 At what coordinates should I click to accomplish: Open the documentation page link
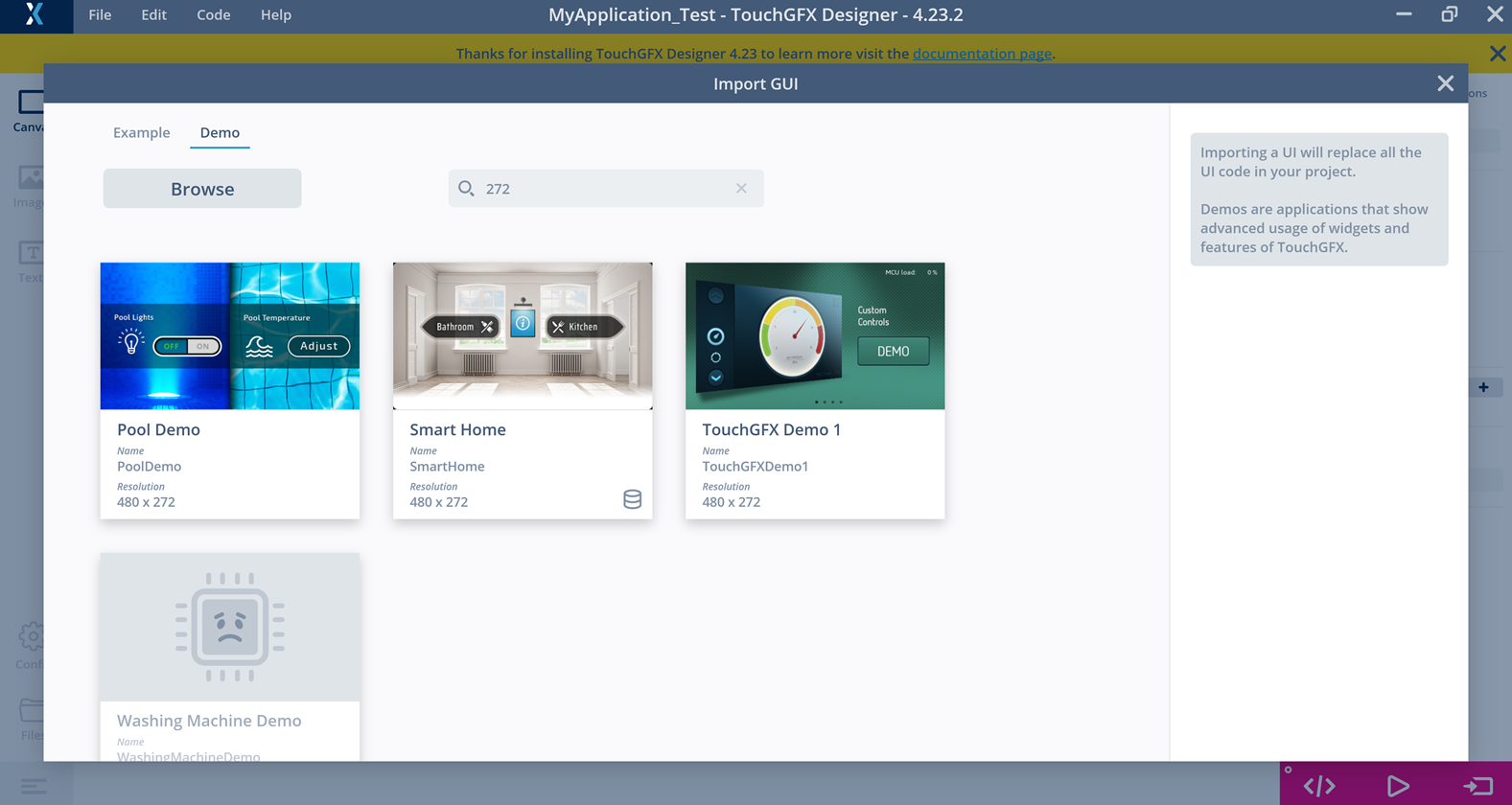point(982,54)
